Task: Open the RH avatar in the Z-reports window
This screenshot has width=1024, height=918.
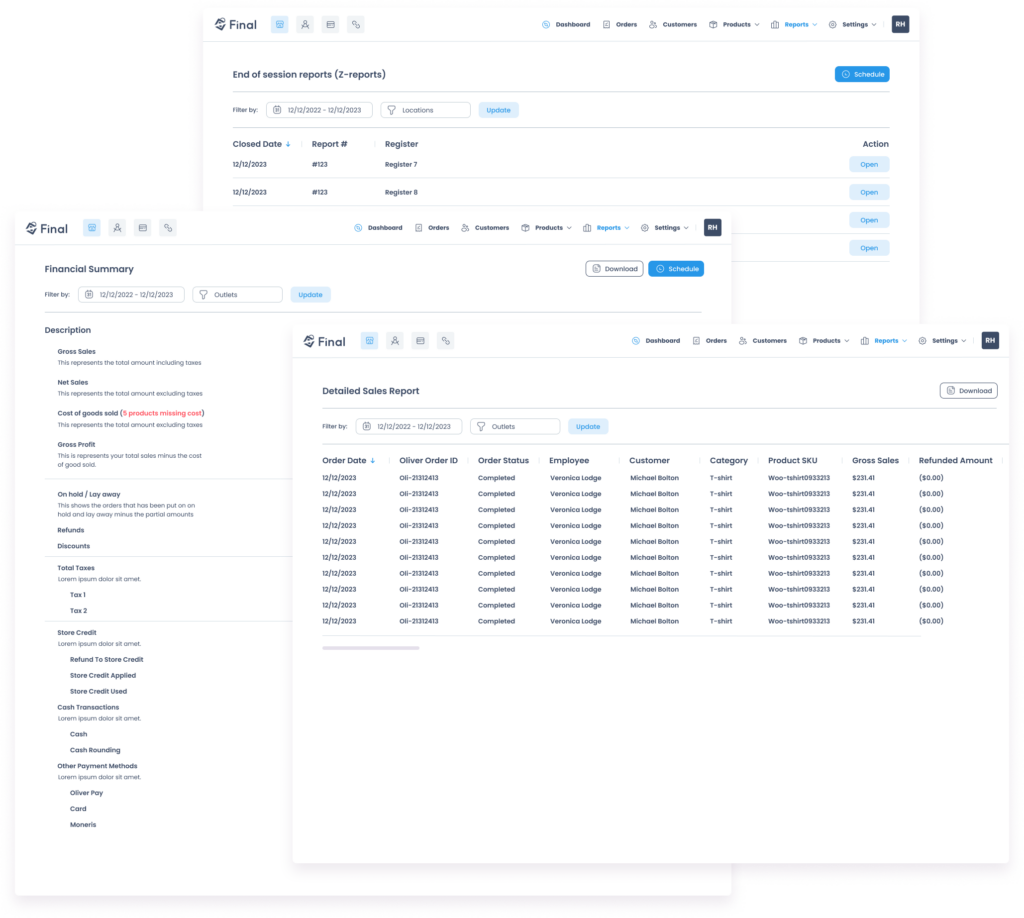Action: (x=901, y=24)
